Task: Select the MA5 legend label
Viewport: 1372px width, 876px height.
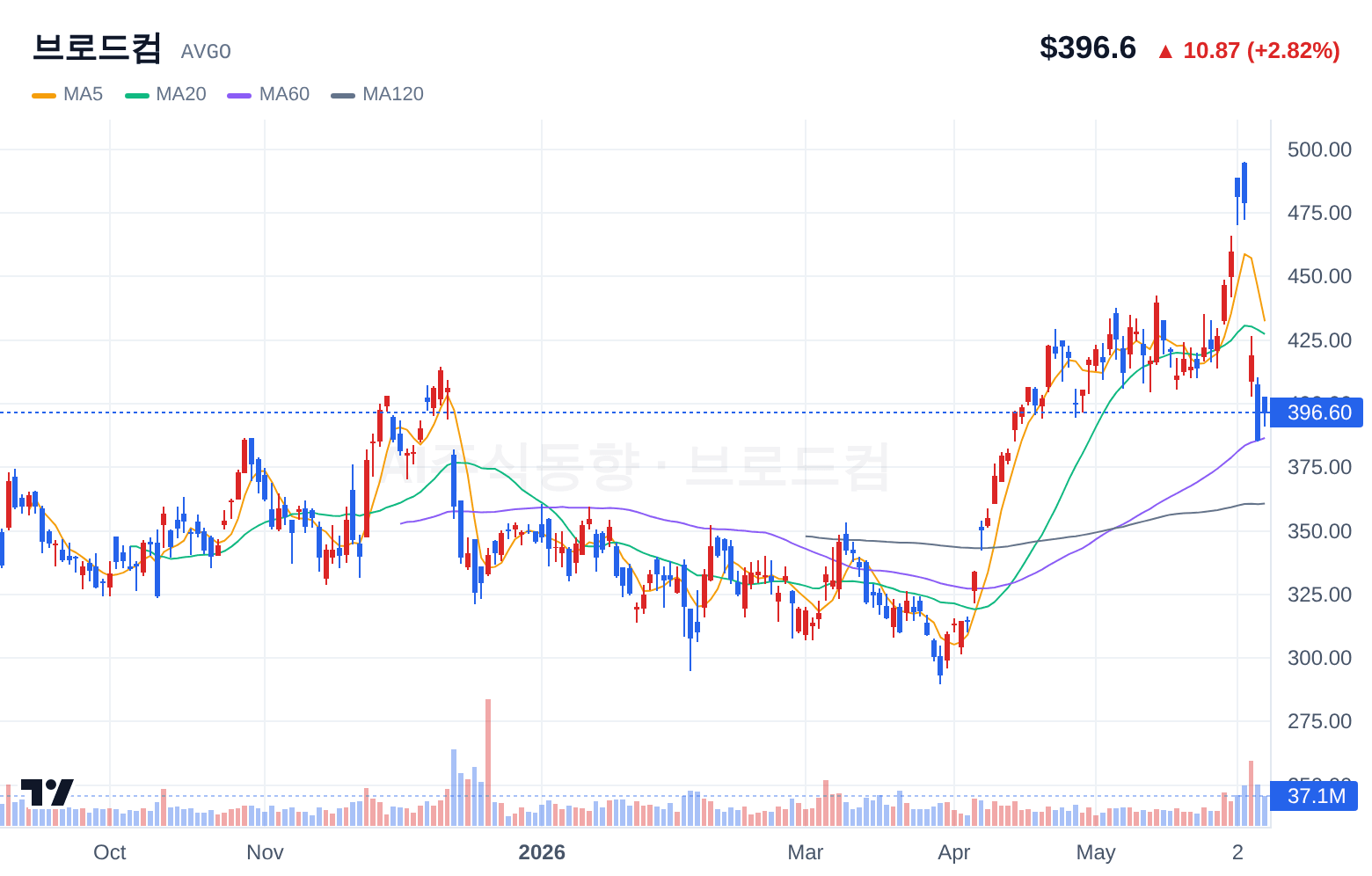Action: point(83,94)
